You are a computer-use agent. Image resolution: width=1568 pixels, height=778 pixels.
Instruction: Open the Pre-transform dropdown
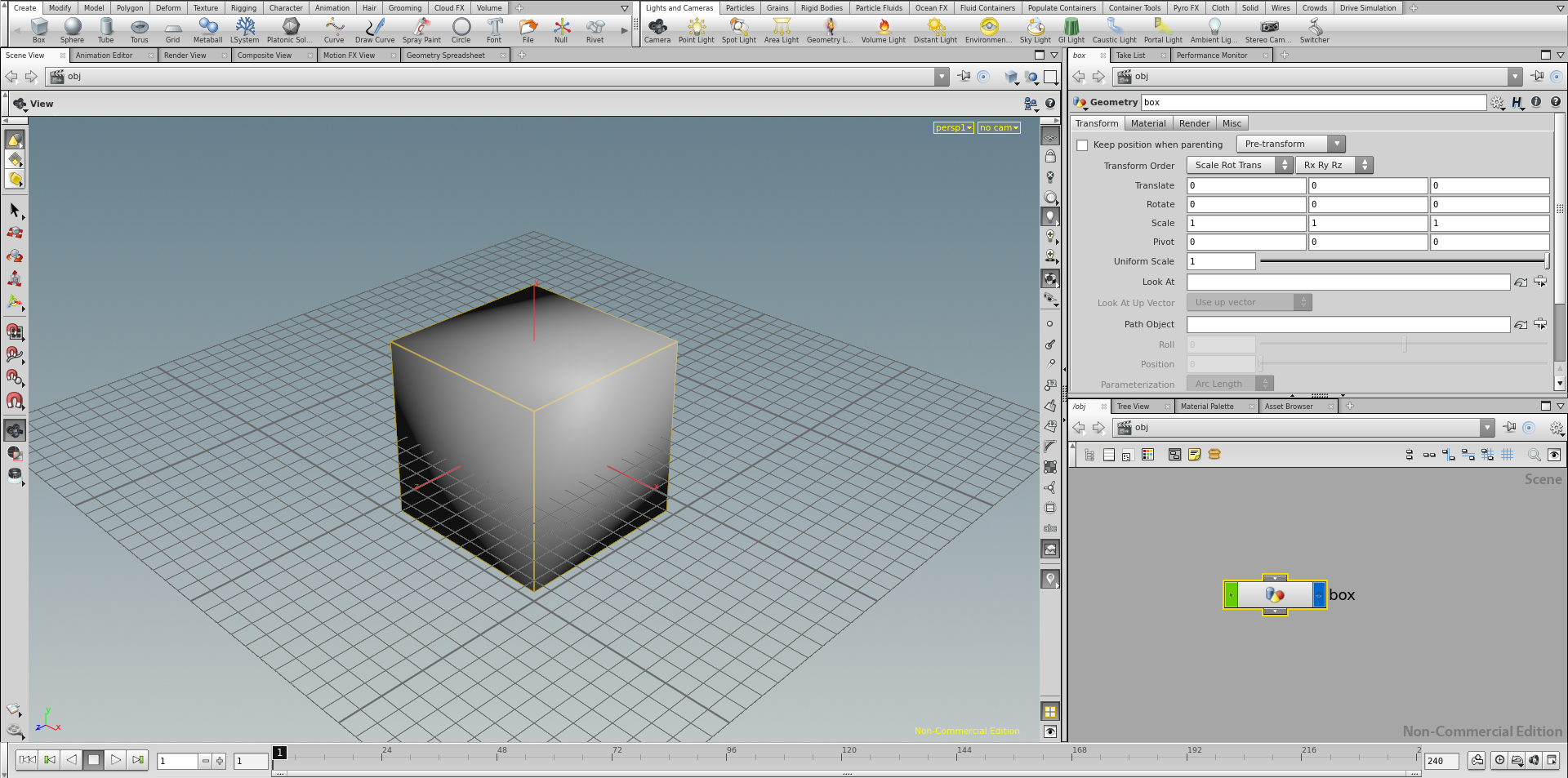[1290, 144]
